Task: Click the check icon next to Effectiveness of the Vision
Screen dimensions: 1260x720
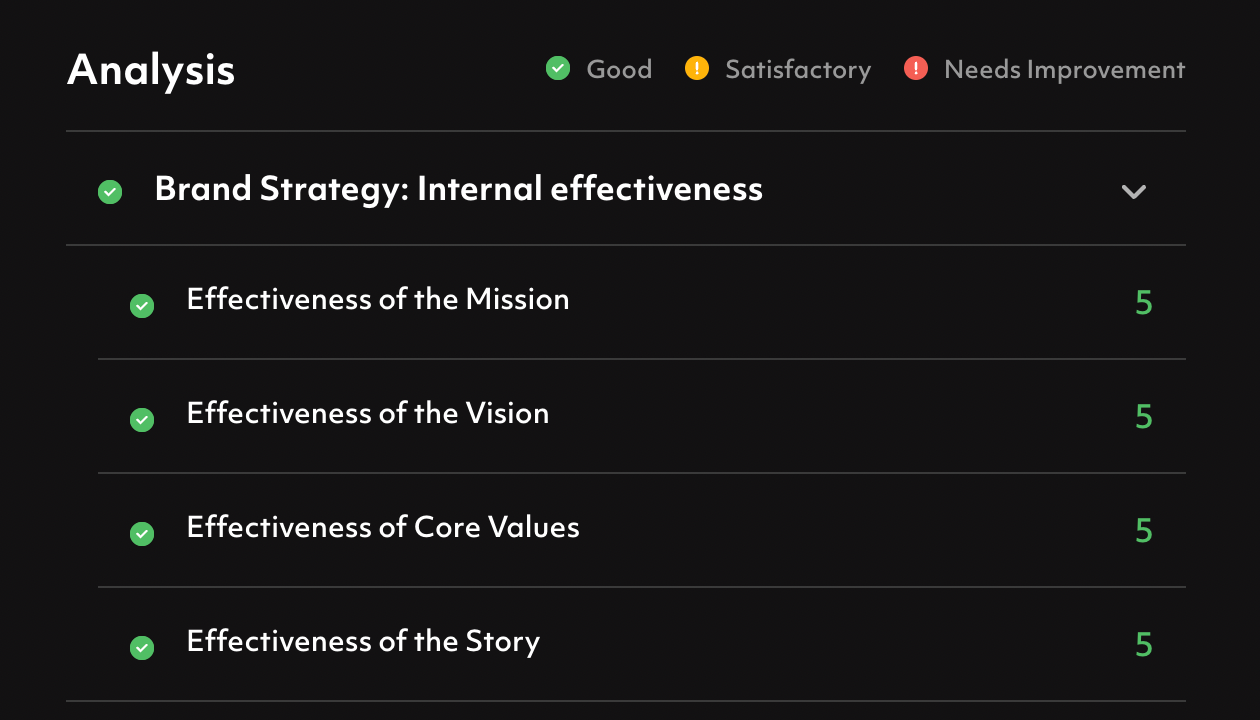Action: pos(142,420)
